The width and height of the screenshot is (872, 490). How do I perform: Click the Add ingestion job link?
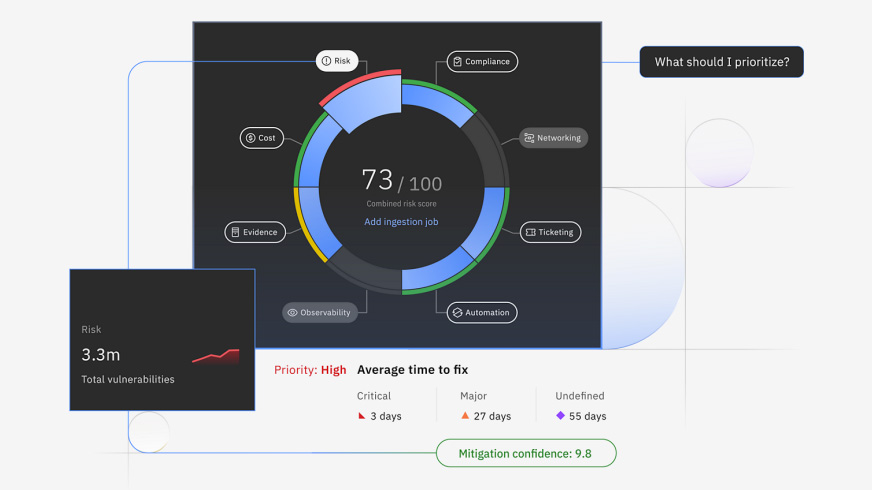[x=401, y=222]
